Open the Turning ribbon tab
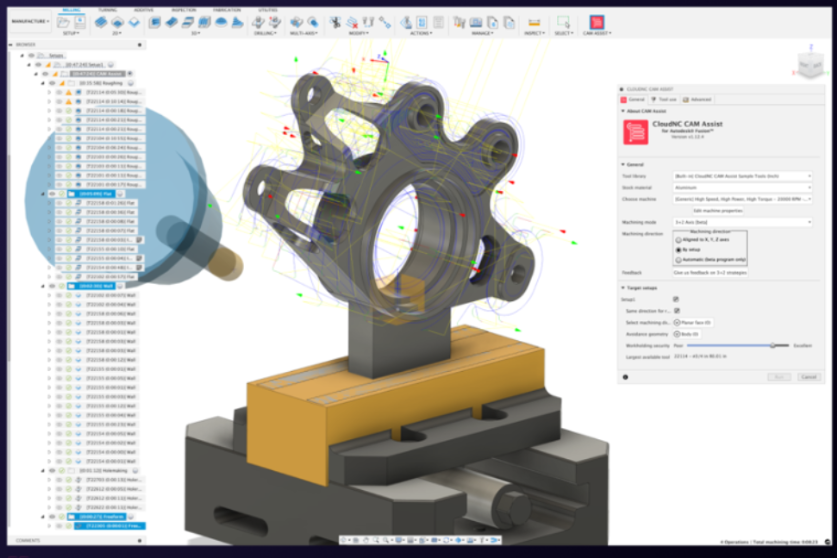The height and width of the screenshot is (558, 837). tap(107, 9)
